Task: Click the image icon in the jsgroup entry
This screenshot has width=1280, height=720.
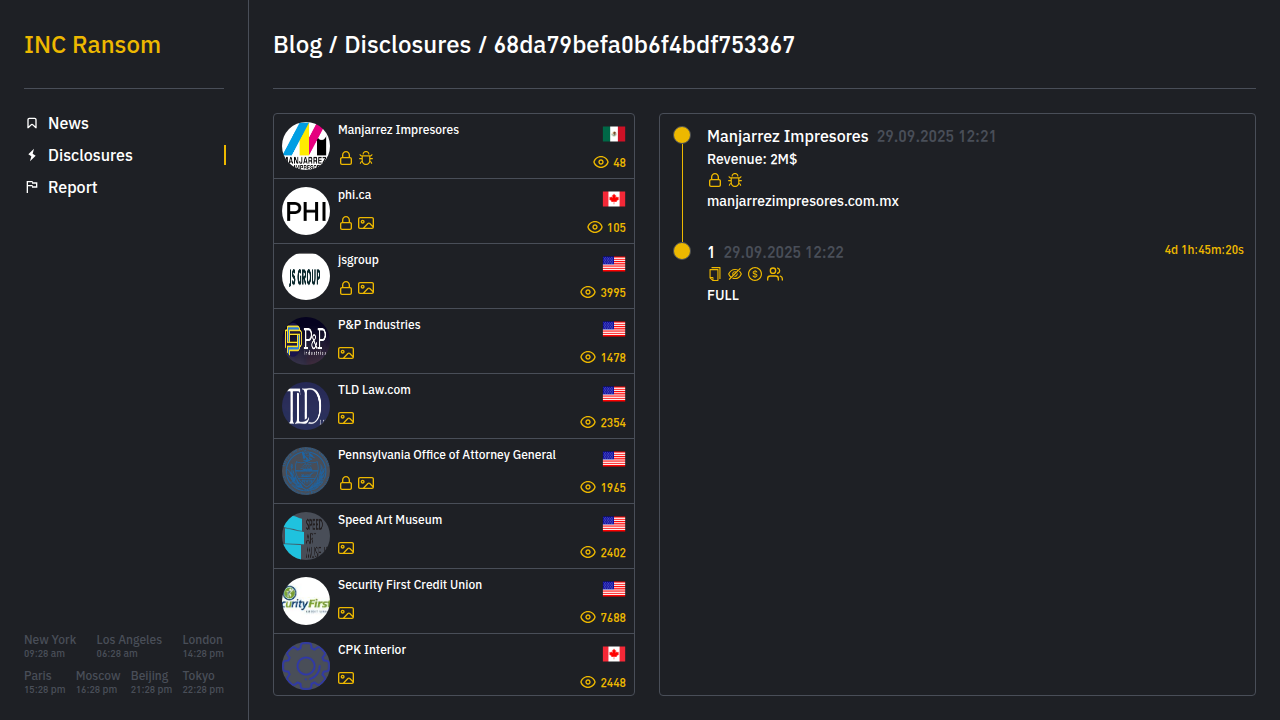Action: 366,288
